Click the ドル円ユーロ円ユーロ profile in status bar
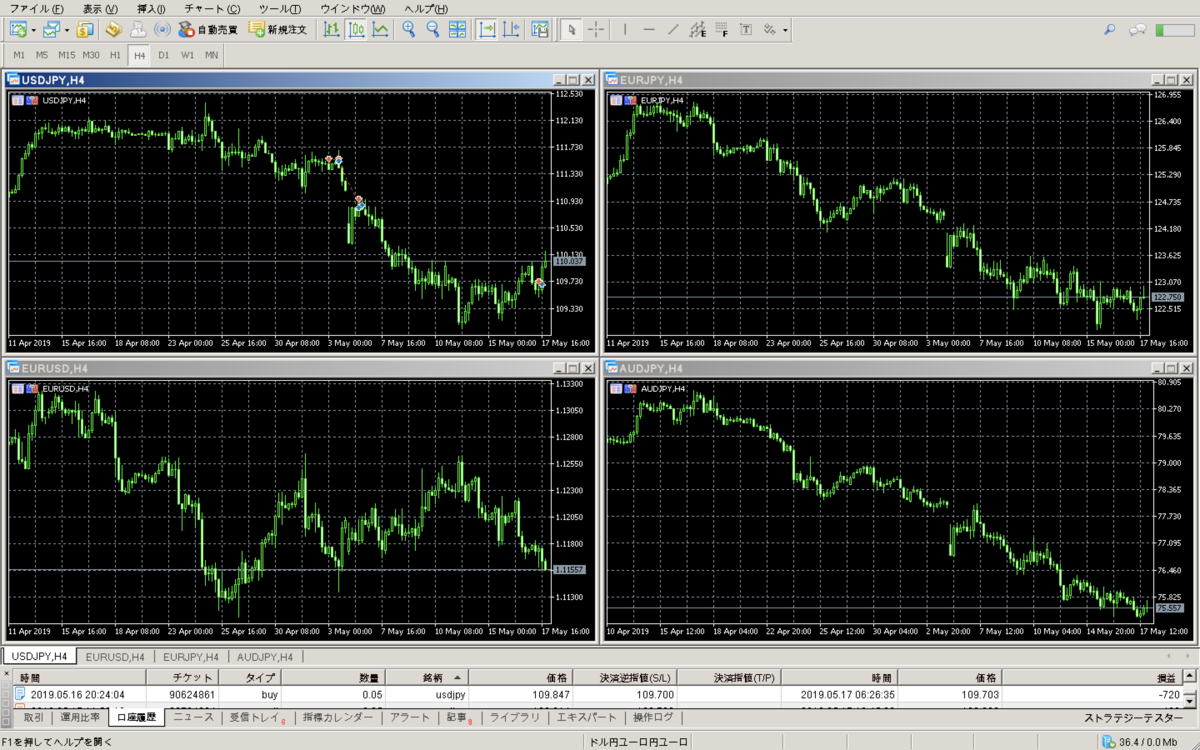Screen dimensions: 1200x750 (x=639, y=741)
